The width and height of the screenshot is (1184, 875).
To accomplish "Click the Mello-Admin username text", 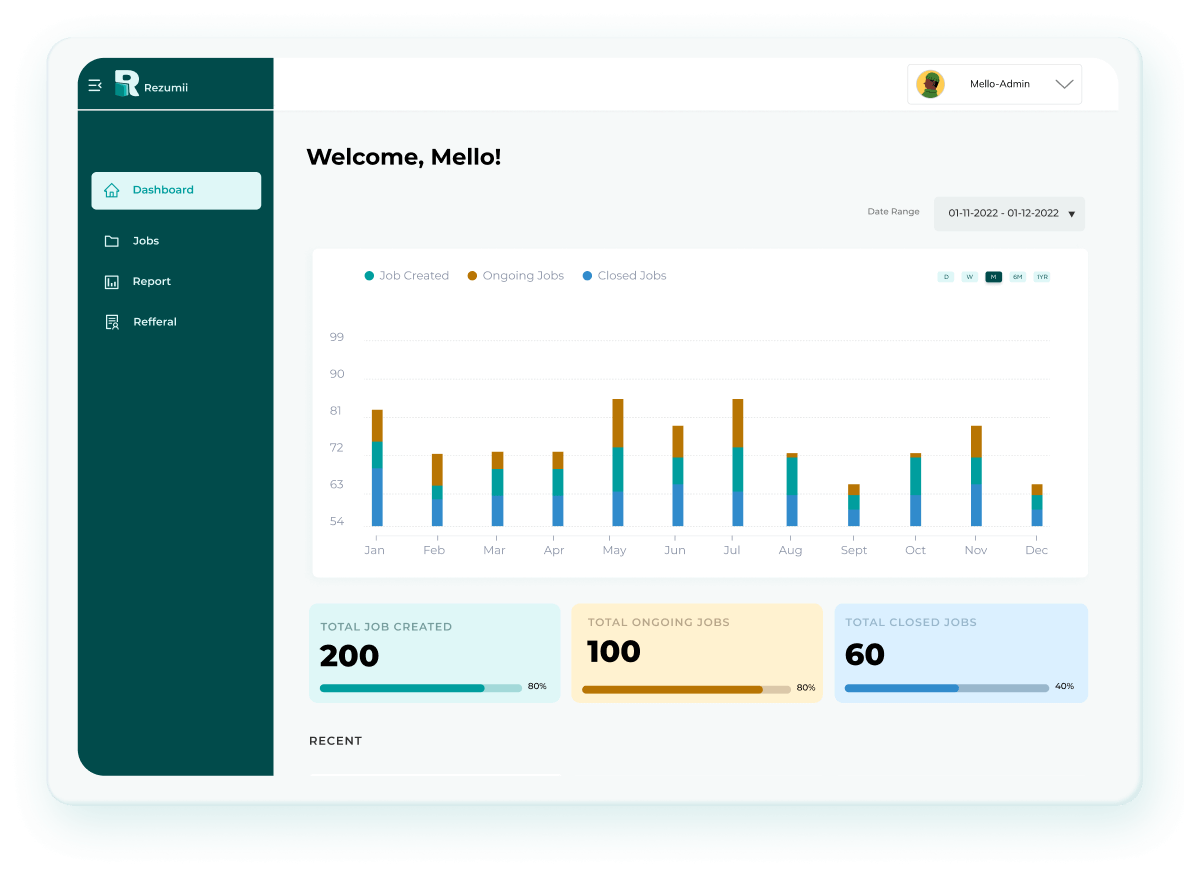I will pyautogui.click(x=1000, y=84).
